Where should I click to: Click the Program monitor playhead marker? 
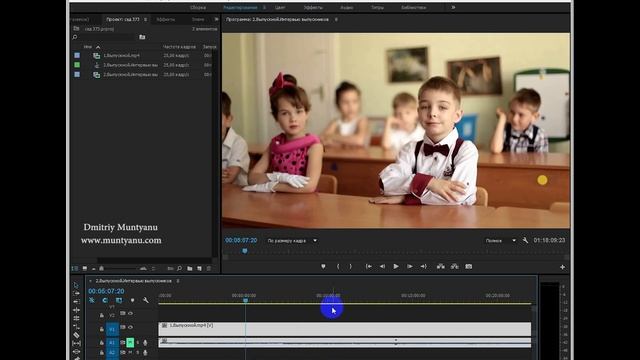[245, 251]
